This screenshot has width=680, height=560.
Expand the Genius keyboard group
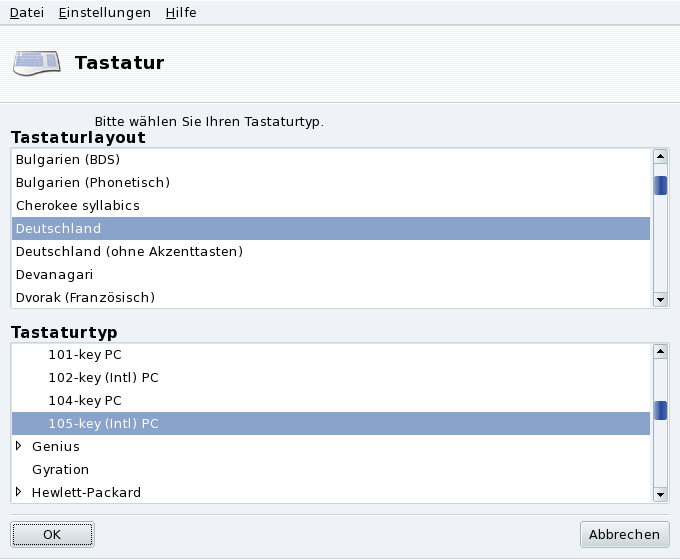coord(20,446)
